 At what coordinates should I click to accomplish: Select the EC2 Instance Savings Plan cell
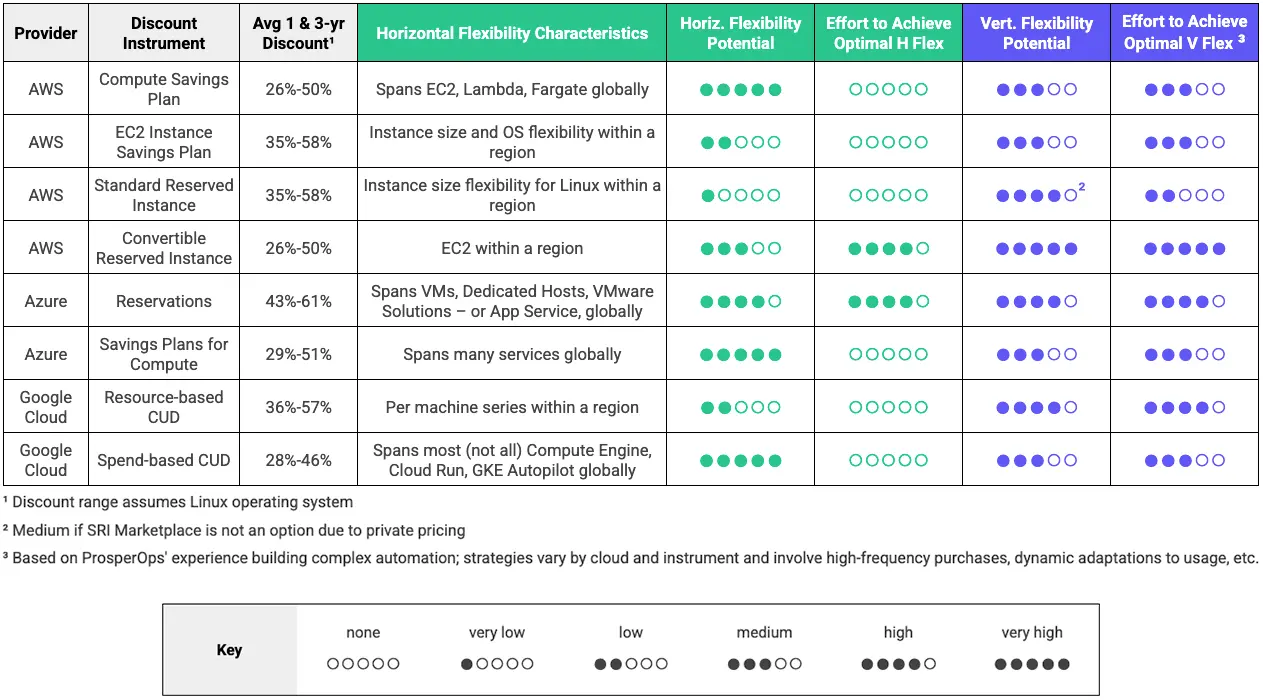(x=164, y=142)
